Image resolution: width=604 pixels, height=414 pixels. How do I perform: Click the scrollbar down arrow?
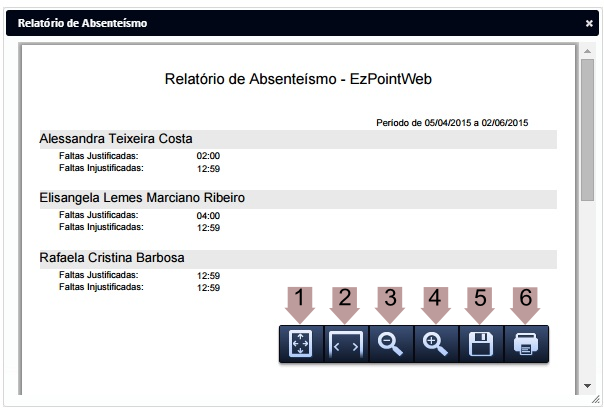[x=586, y=385]
